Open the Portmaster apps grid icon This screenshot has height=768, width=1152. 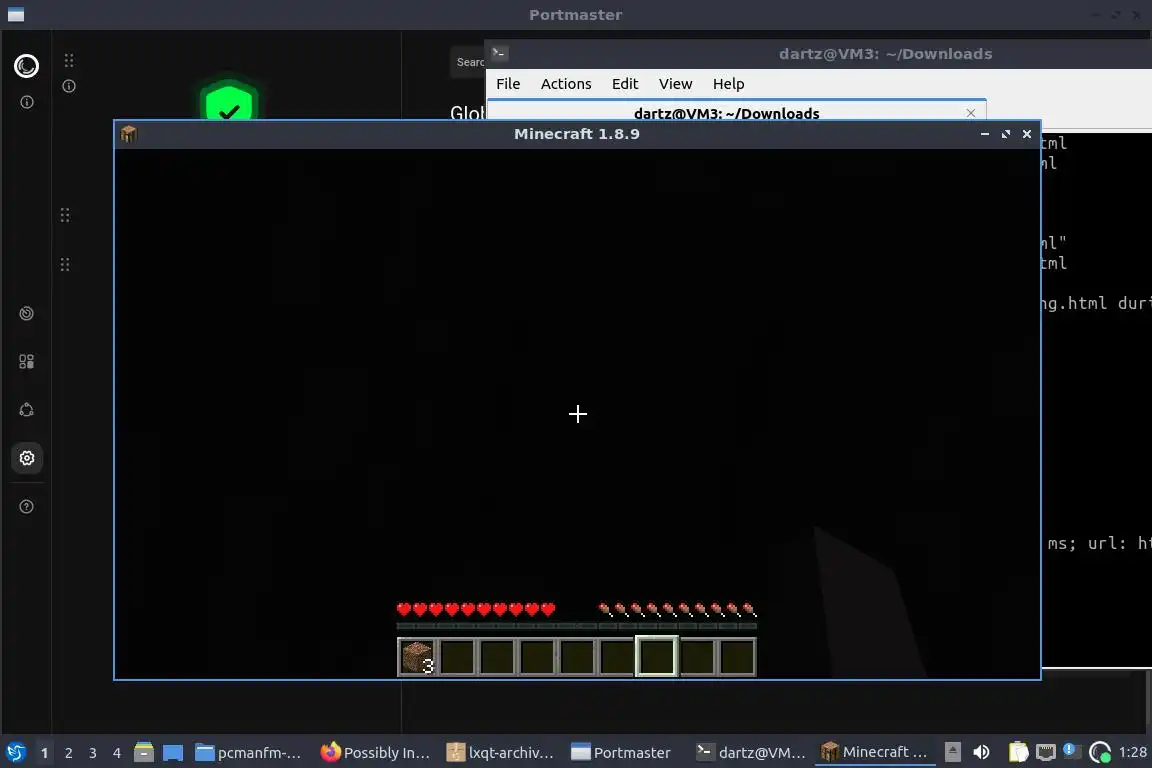tap(26, 362)
